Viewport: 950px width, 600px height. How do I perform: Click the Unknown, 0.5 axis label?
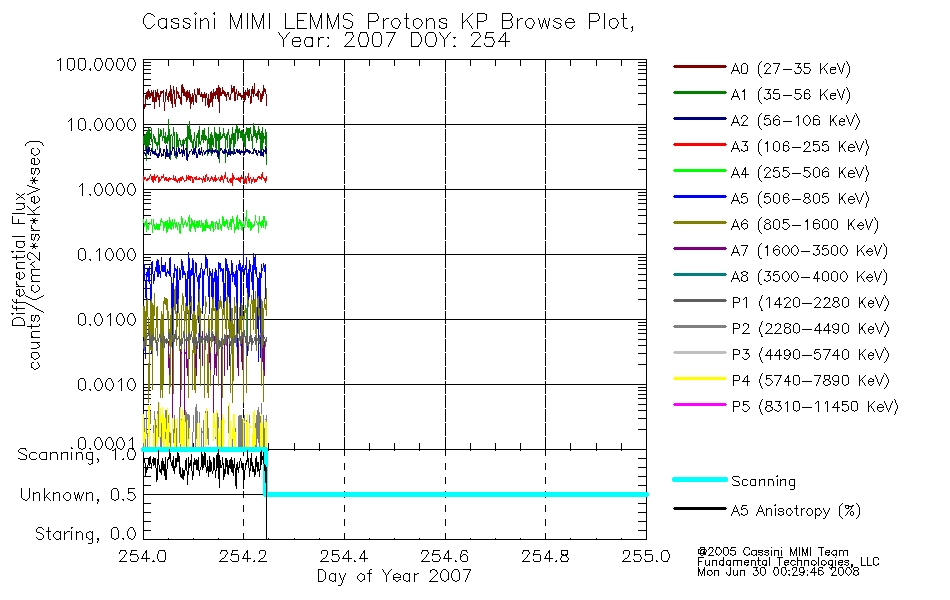78,495
